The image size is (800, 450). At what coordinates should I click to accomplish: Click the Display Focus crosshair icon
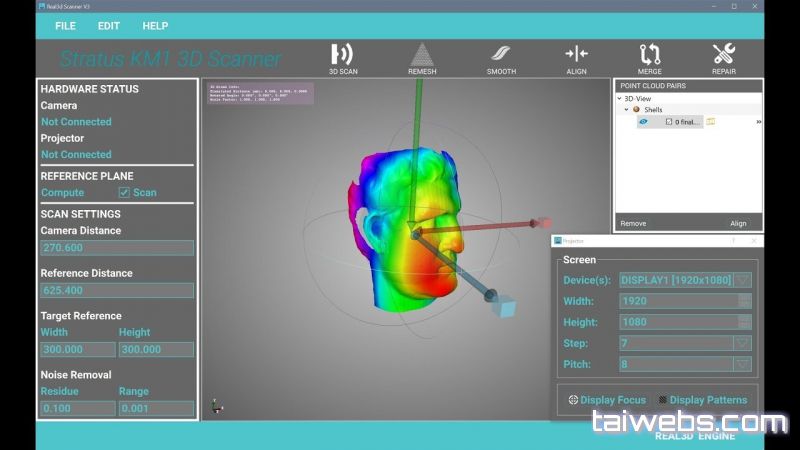[574, 400]
